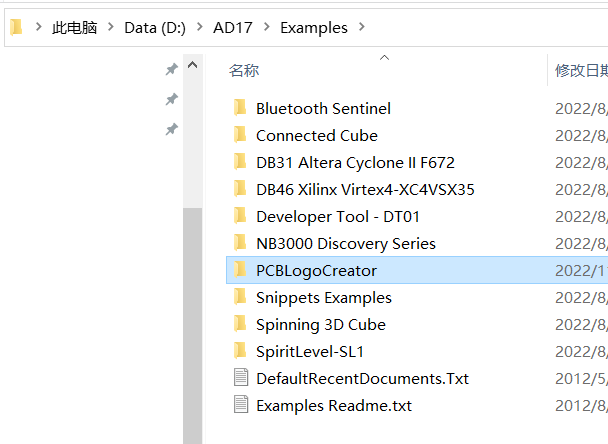Select the DB46 Xilinx Virtex4-XC4VSX35 name
Viewport: 608px width, 444px height.
(365, 190)
